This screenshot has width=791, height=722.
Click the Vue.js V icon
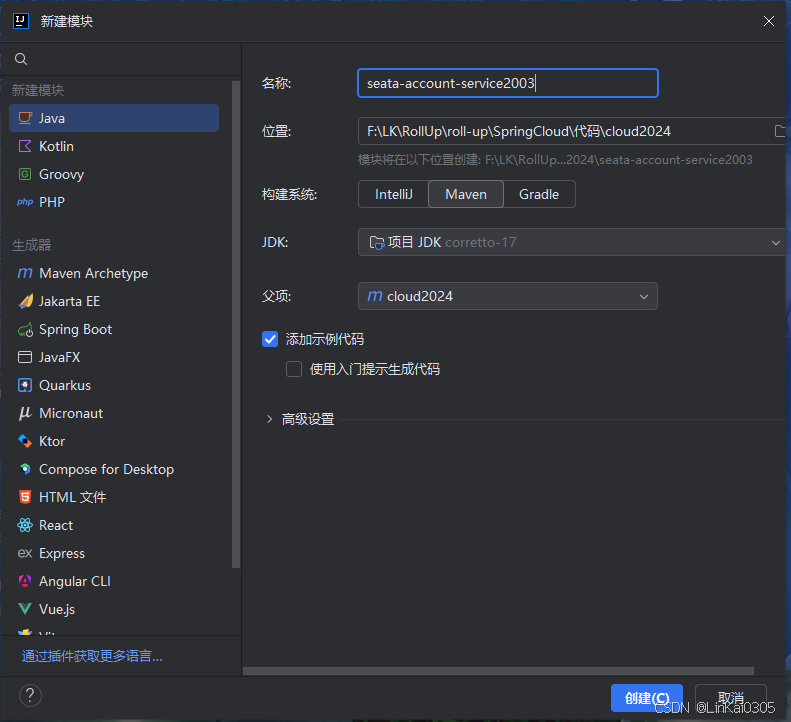click(25, 609)
